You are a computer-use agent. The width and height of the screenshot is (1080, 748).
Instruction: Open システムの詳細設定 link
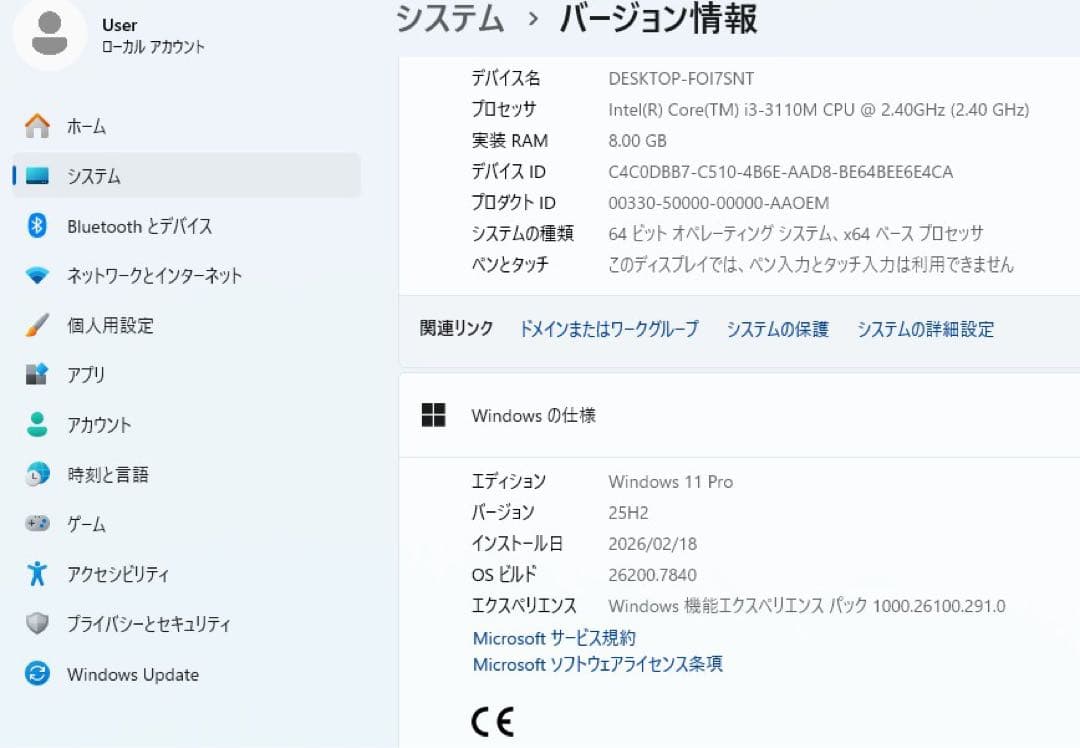(925, 329)
